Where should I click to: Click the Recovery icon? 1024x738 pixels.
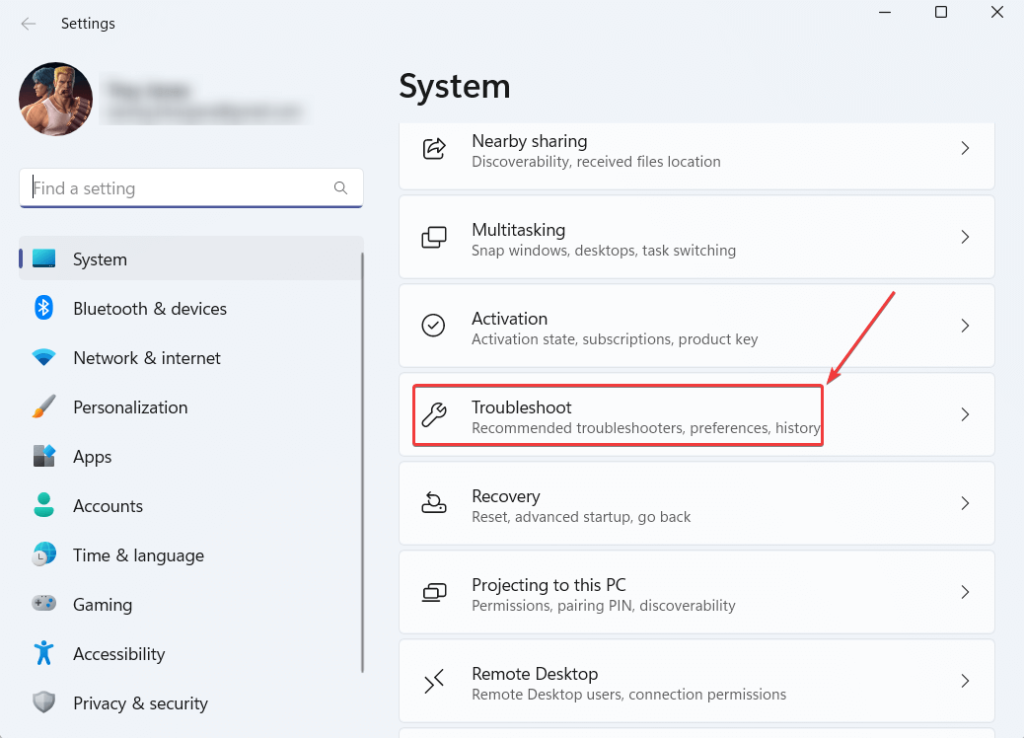(434, 503)
